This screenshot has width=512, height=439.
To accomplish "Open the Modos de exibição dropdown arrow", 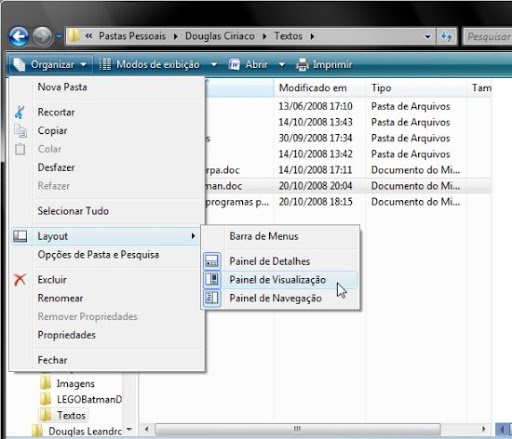I will [x=214, y=64].
